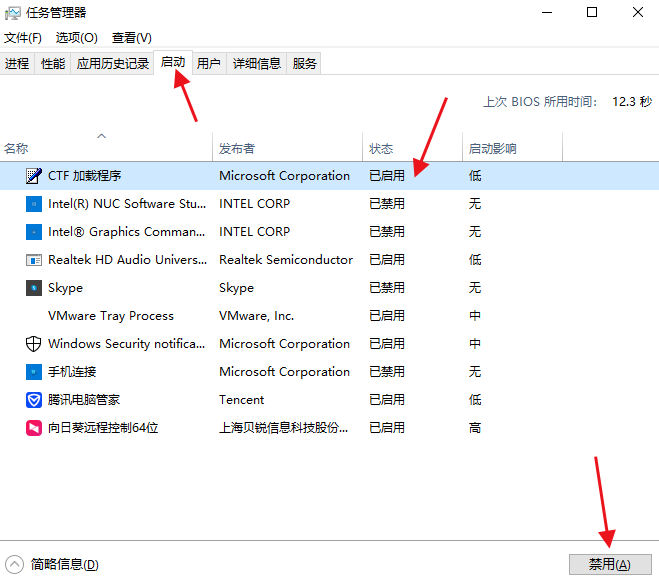This screenshot has height=583, width=659.
Task: Switch to the 服务 tab
Action: [305, 63]
